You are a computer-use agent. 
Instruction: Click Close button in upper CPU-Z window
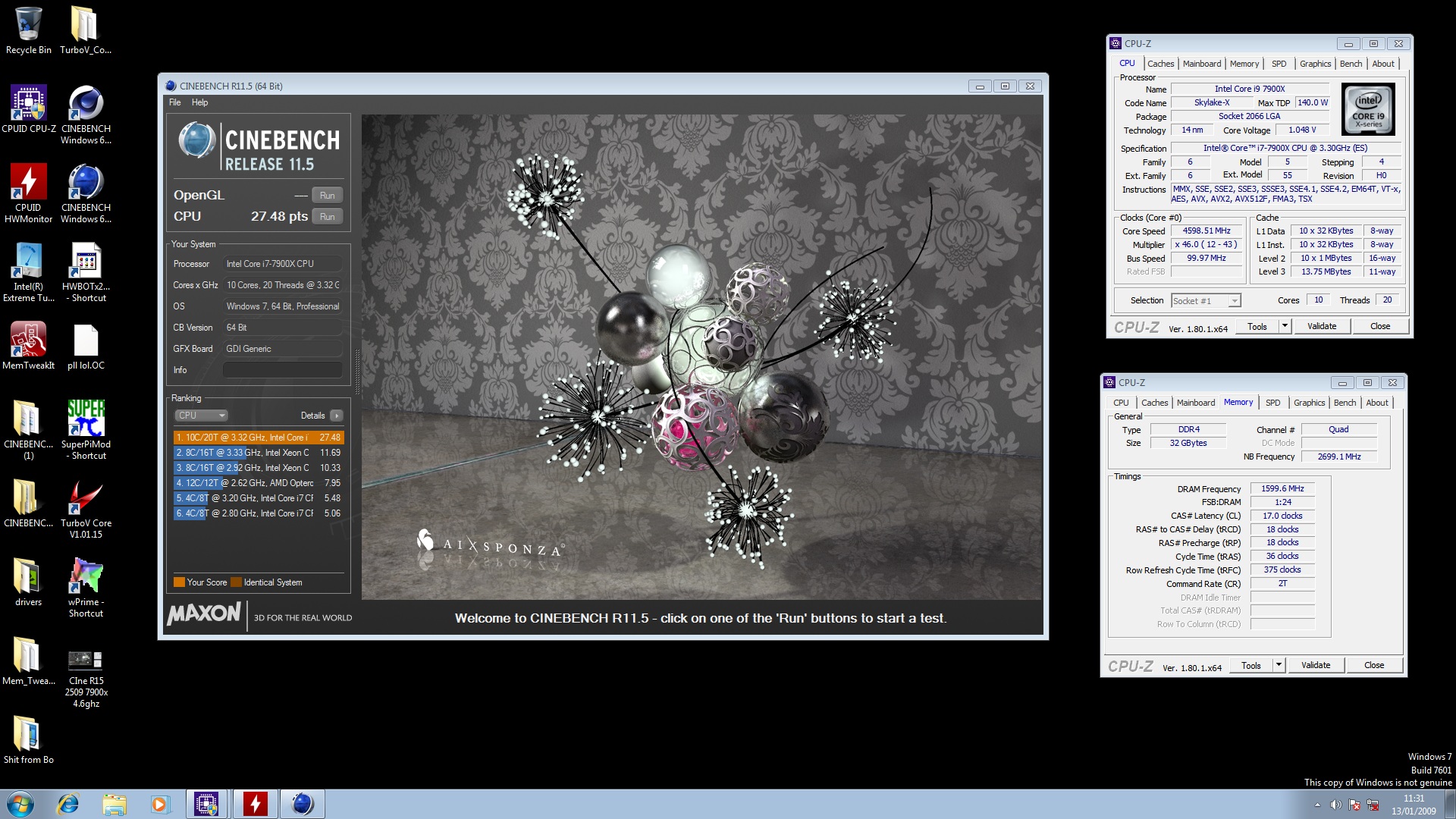1380,327
